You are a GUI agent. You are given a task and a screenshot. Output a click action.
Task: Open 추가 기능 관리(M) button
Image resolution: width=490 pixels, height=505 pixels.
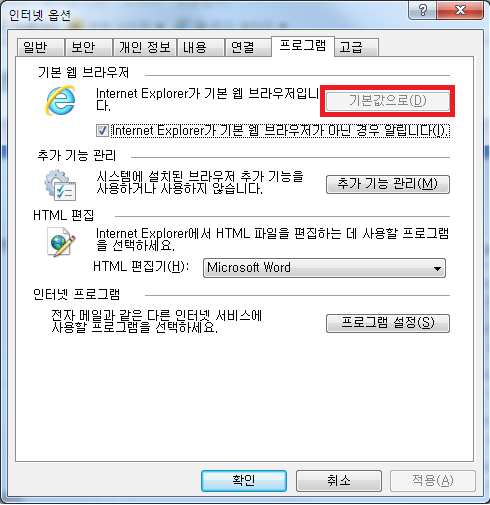pyautogui.click(x=388, y=184)
